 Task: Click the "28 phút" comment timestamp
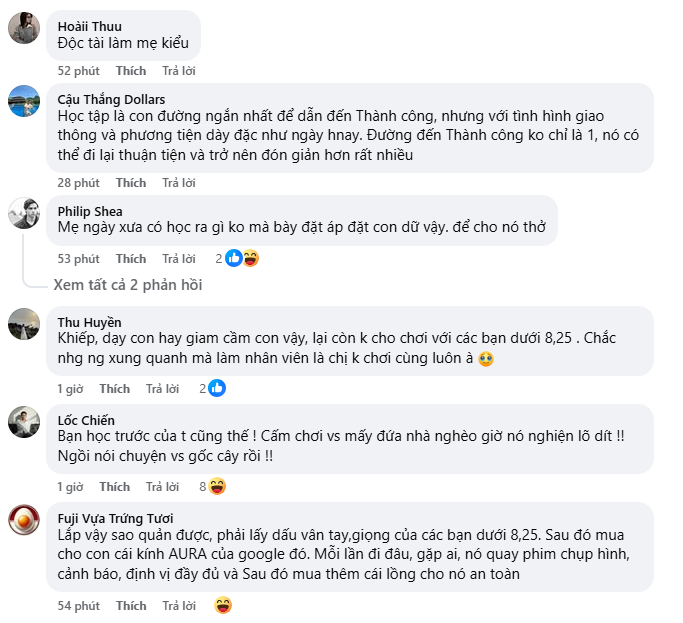78,183
